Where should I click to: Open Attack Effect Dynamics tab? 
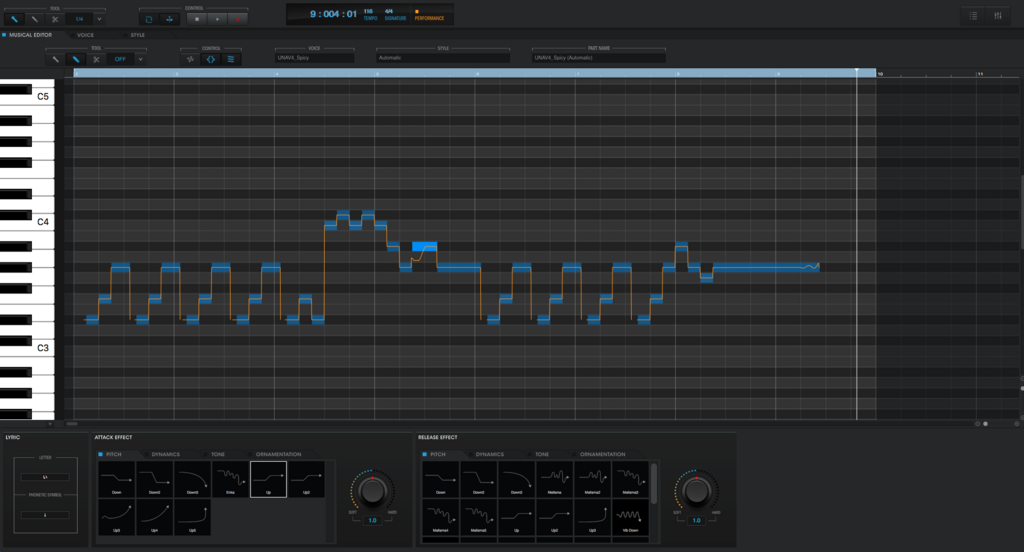[x=165, y=454]
